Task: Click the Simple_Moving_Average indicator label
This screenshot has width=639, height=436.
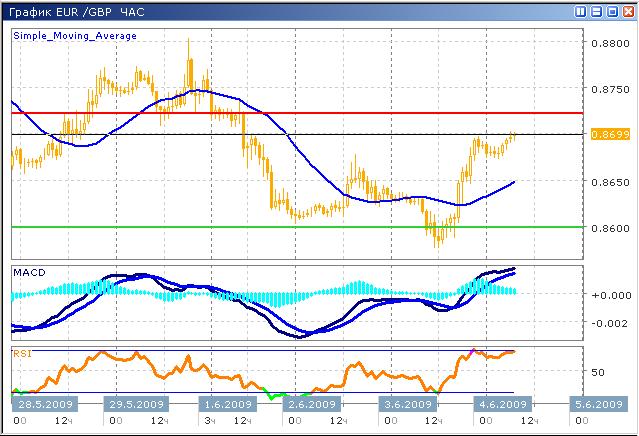Action: tap(75, 36)
